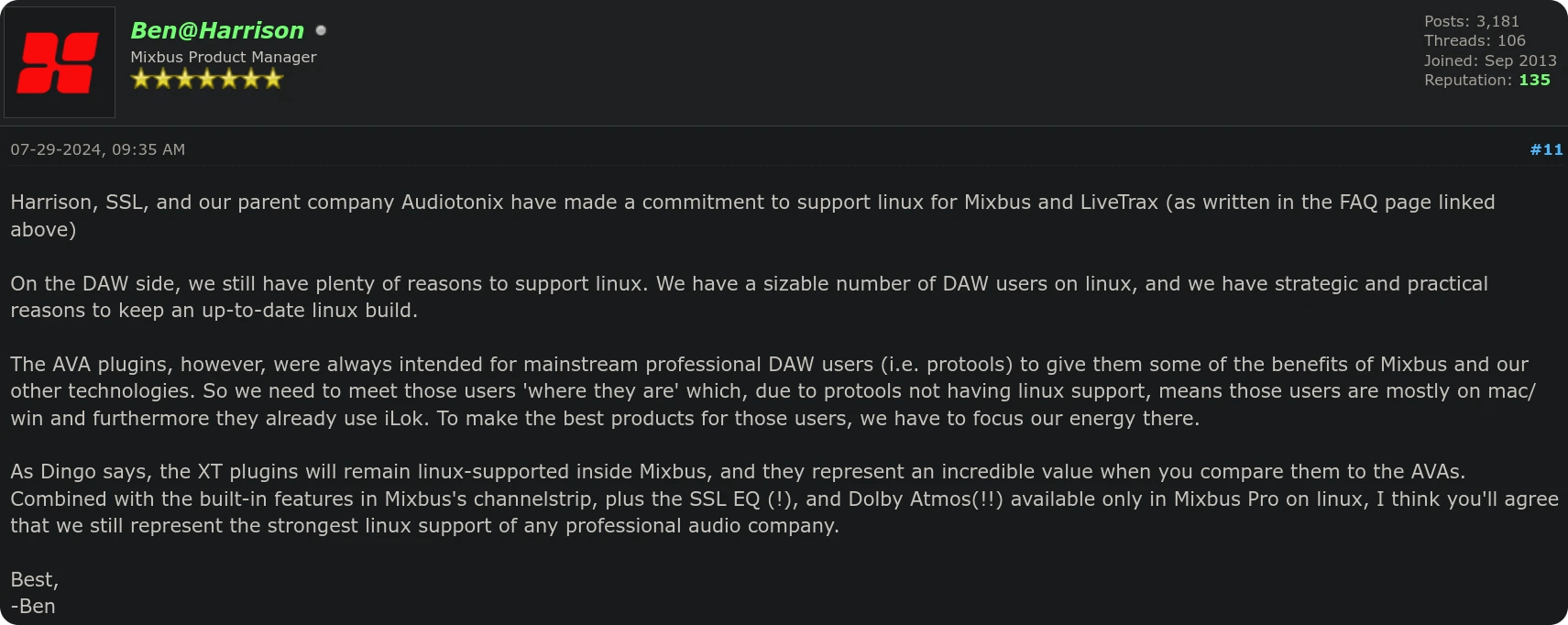Viewport: 1568px width, 625px height.
Task: Click the first gold star under user title
Action: (x=141, y=80)
